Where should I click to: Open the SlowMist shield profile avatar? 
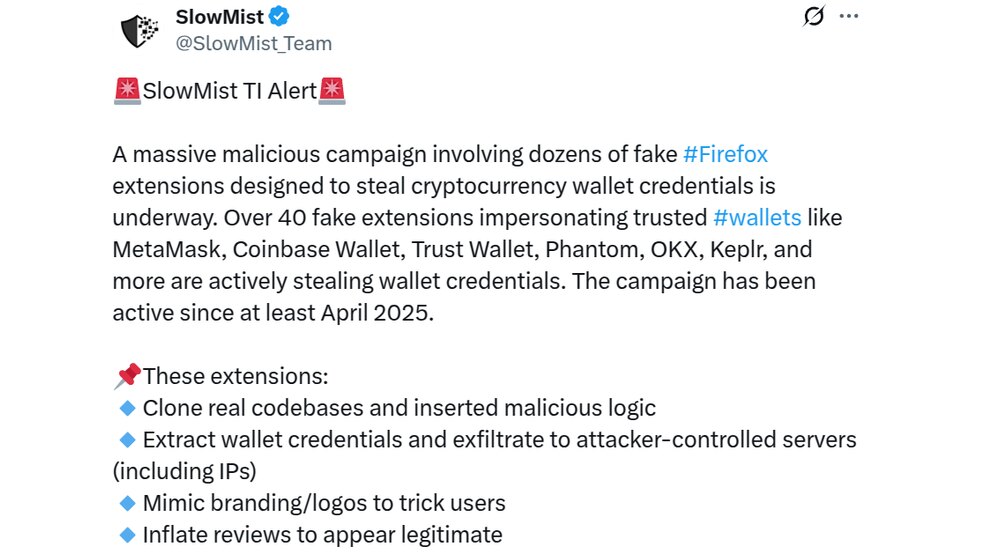tap(139, 31)
